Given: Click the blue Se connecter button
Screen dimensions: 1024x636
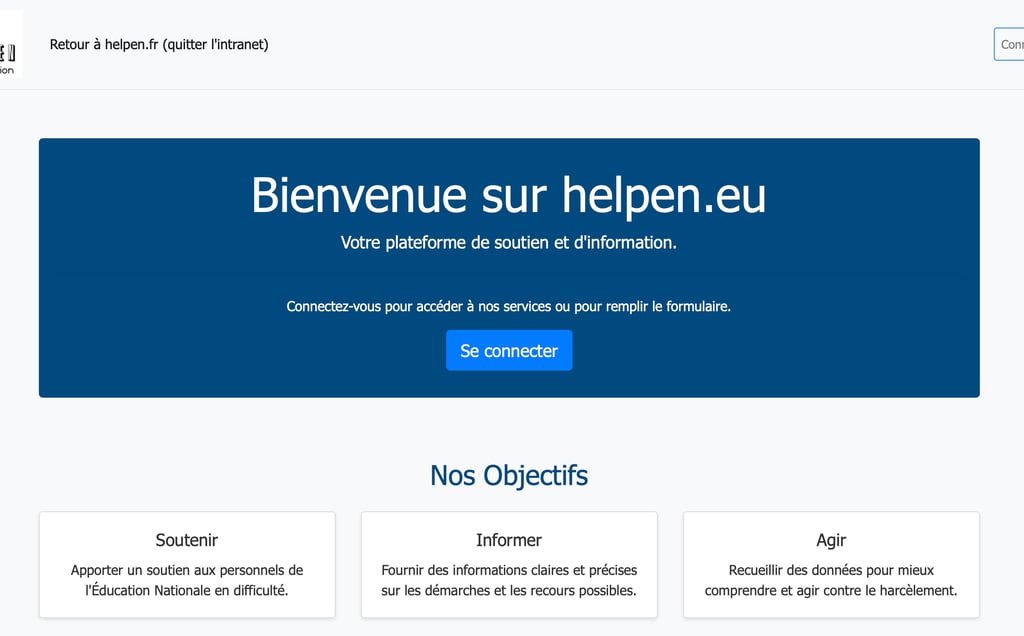Looking at the screenshot, I should click(x=509, y=351).
